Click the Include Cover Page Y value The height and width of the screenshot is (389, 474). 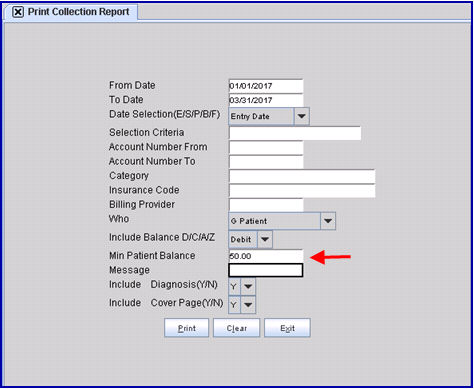click(x=234, y=305)
